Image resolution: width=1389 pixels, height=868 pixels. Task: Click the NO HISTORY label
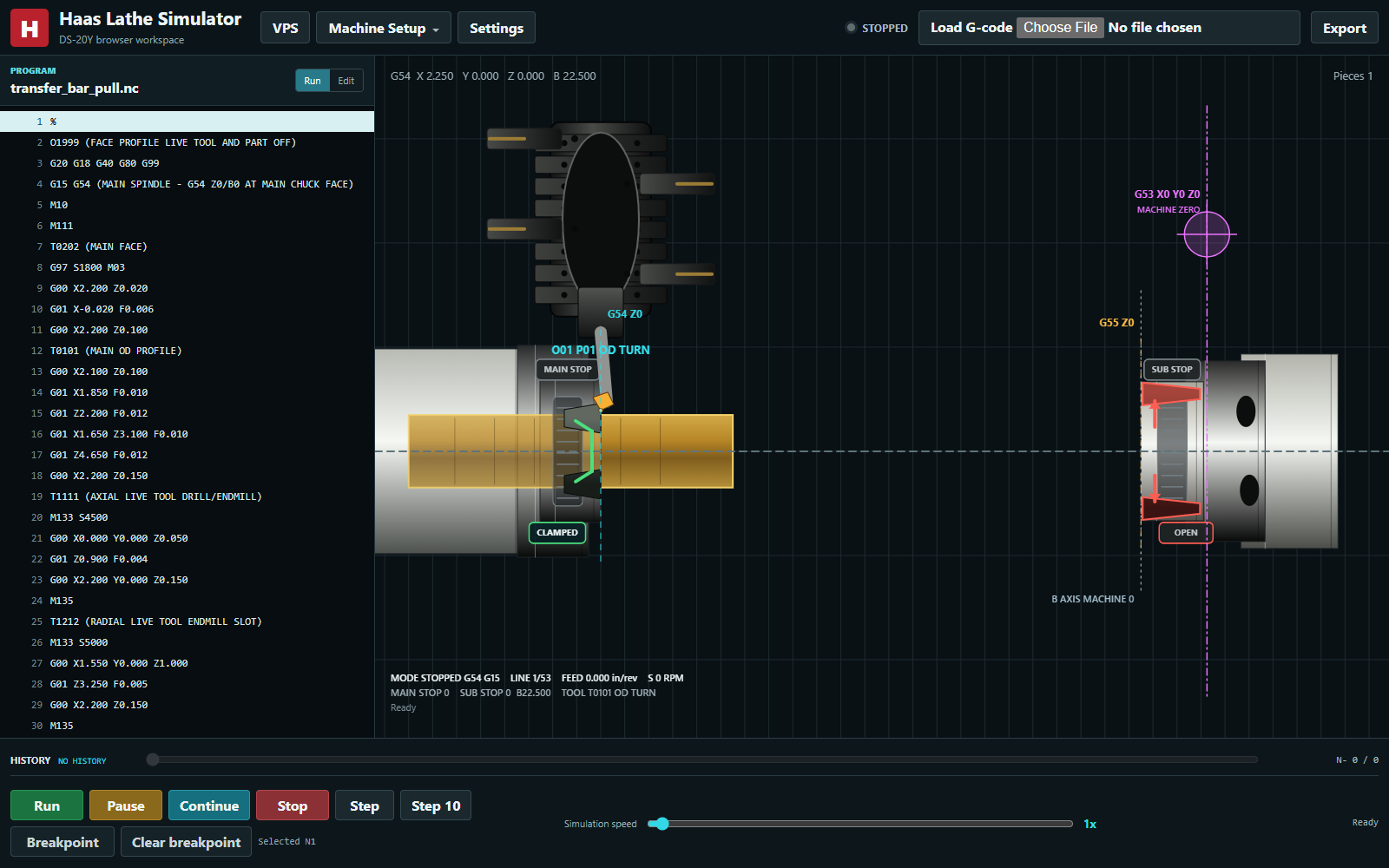[82, 761]
